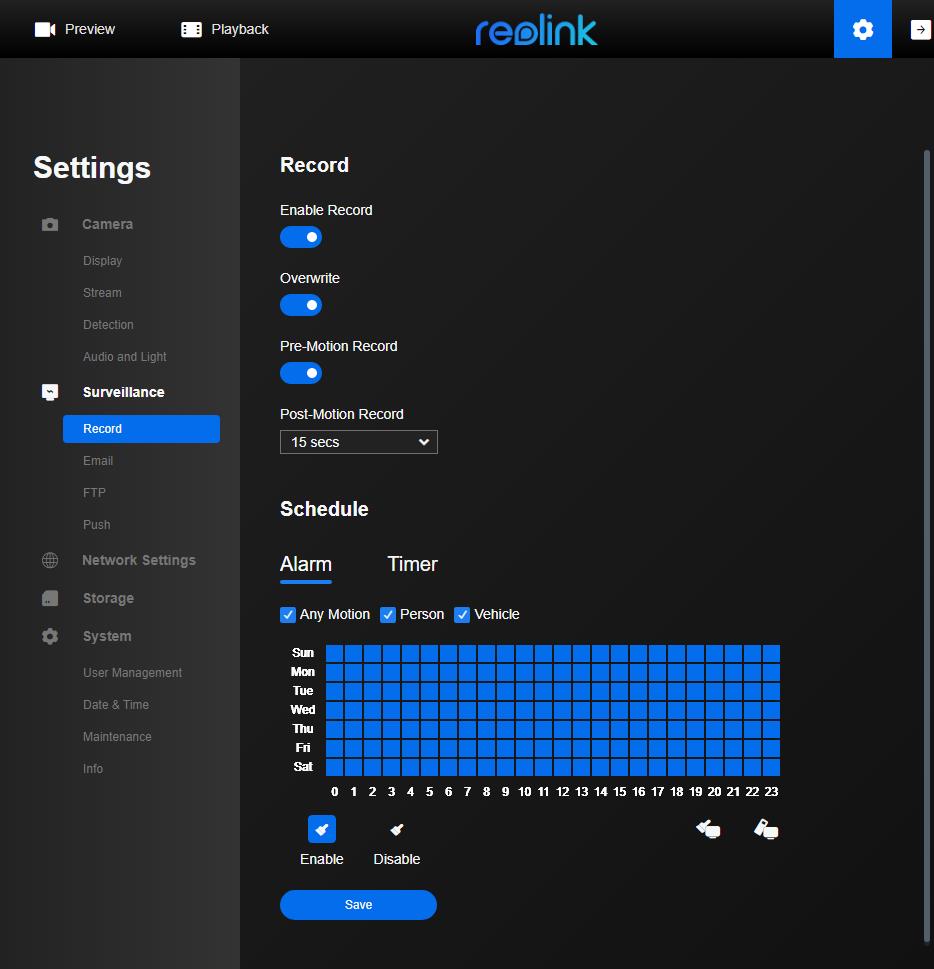Click the Enable brush icon
This screenshot has height=969, width=934.
click(x=321, y=829)
